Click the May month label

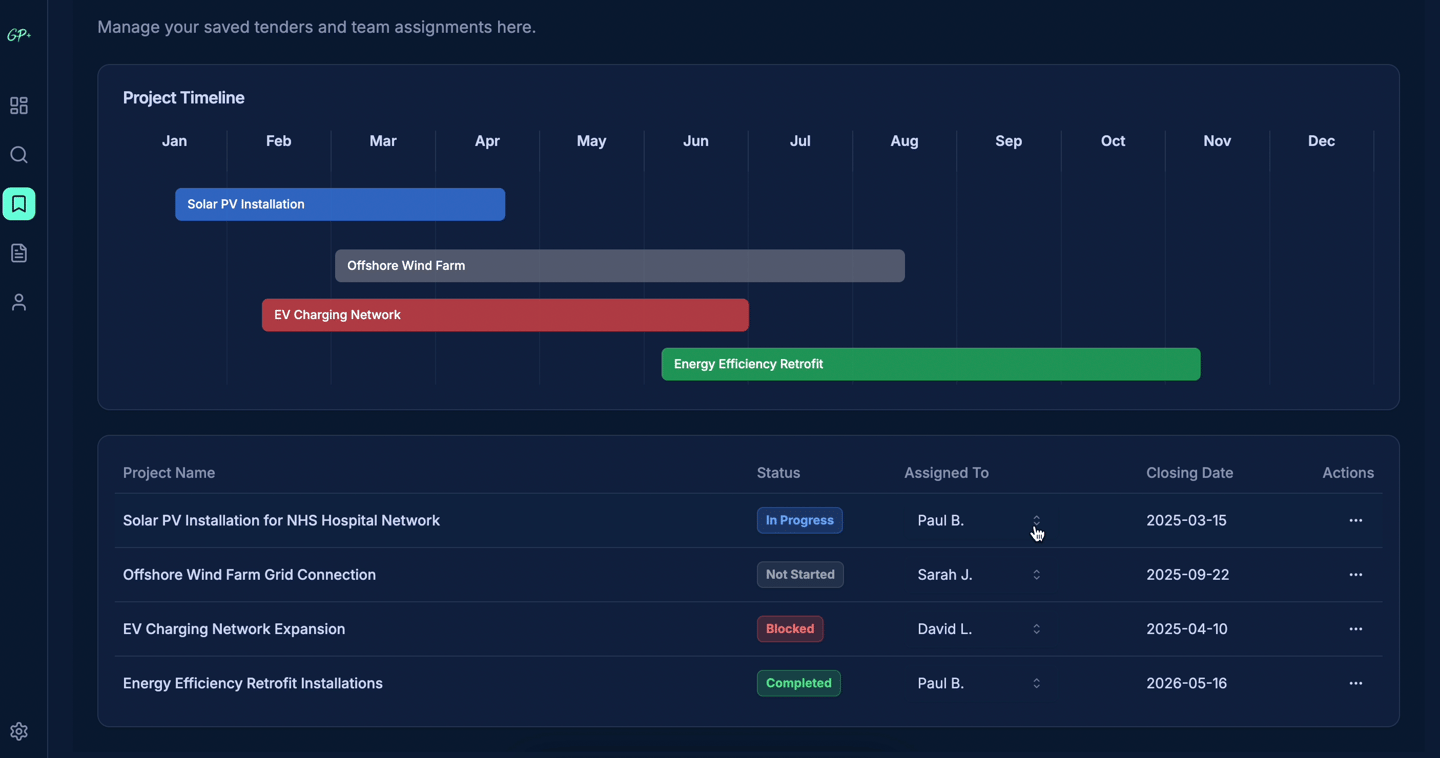592,141
